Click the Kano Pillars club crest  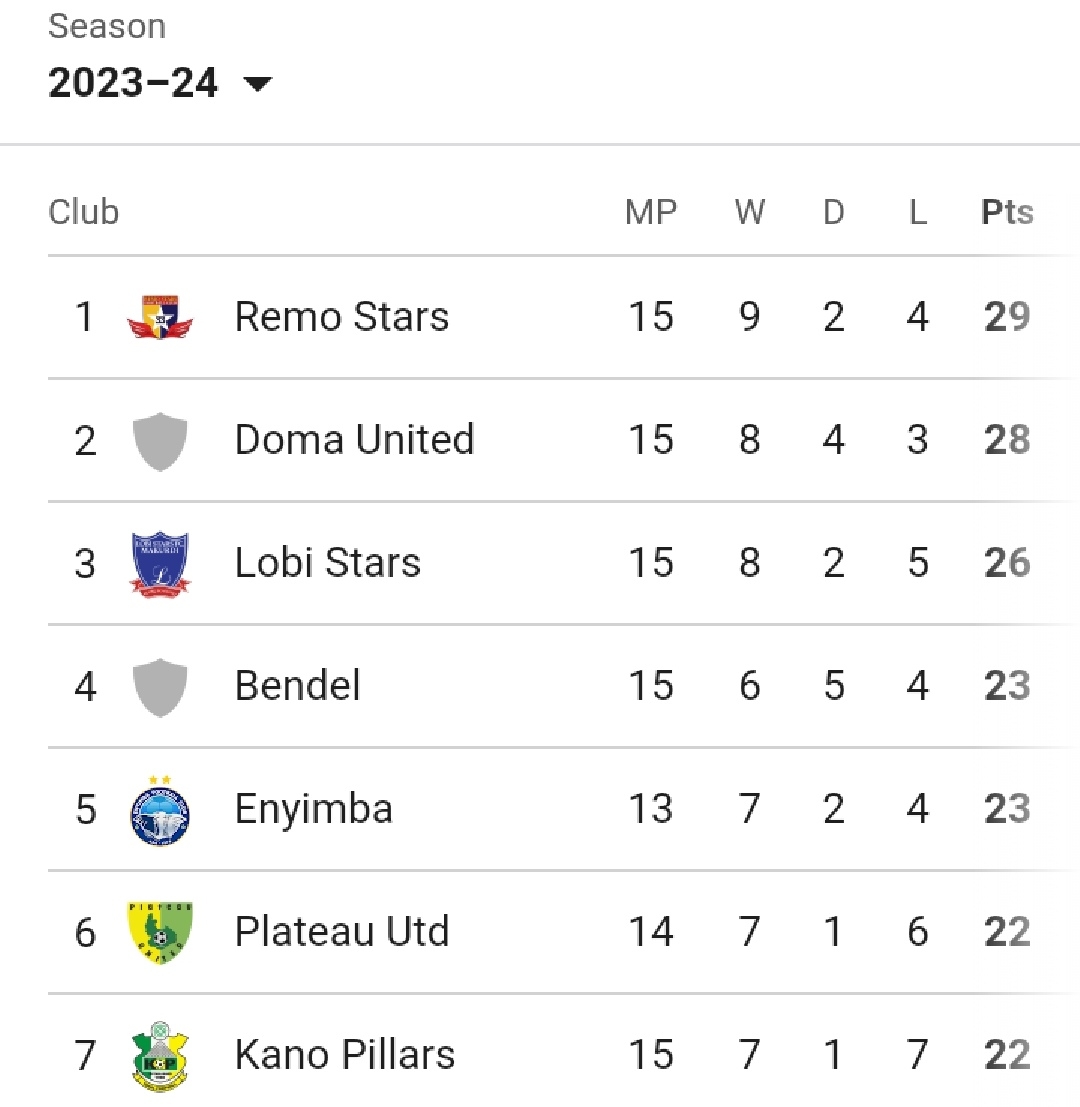click(x=160, y=1055)
